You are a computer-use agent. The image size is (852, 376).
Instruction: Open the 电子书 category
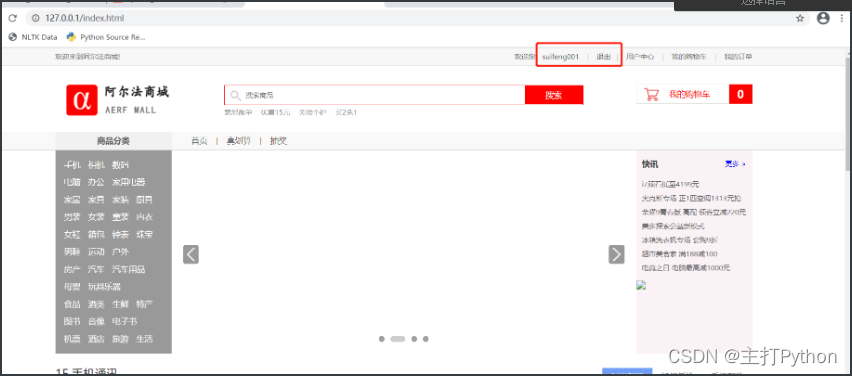point(124,322)
